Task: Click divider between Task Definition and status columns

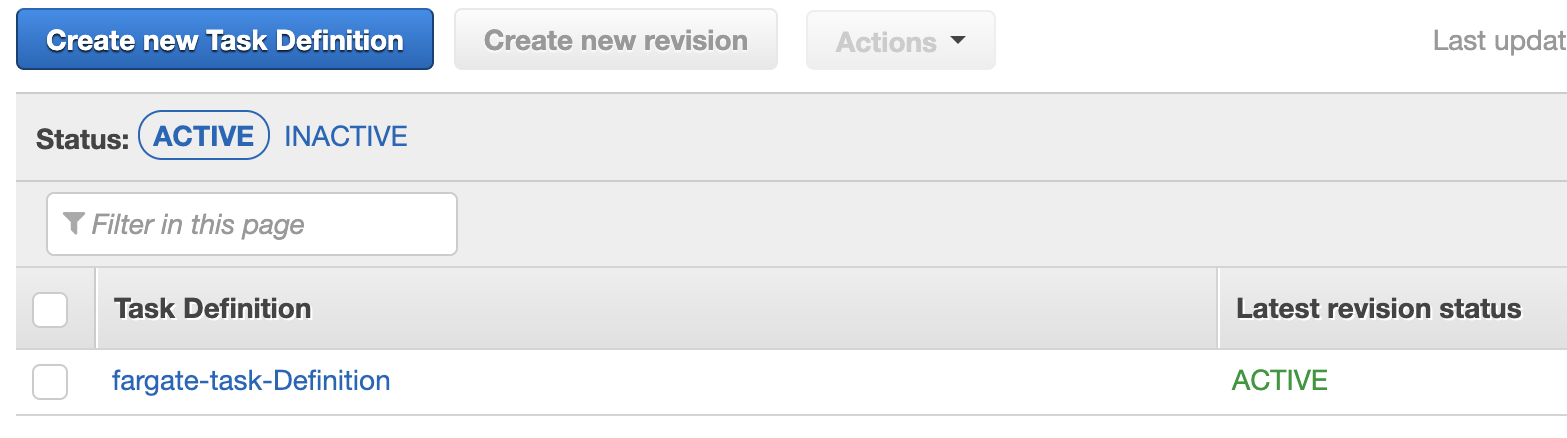Action: pos(1217,308)
